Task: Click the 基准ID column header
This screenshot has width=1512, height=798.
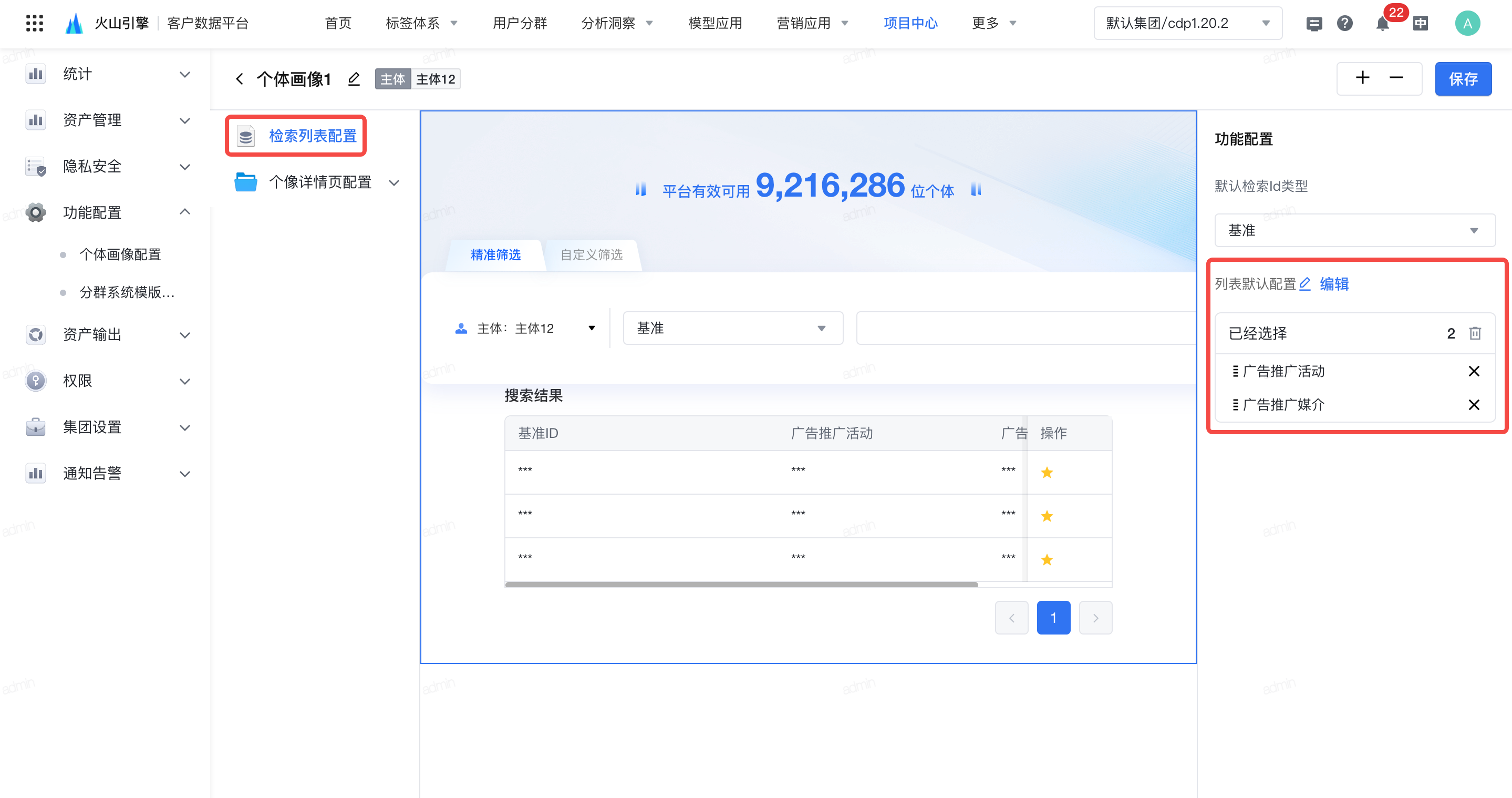Action: 537,433
